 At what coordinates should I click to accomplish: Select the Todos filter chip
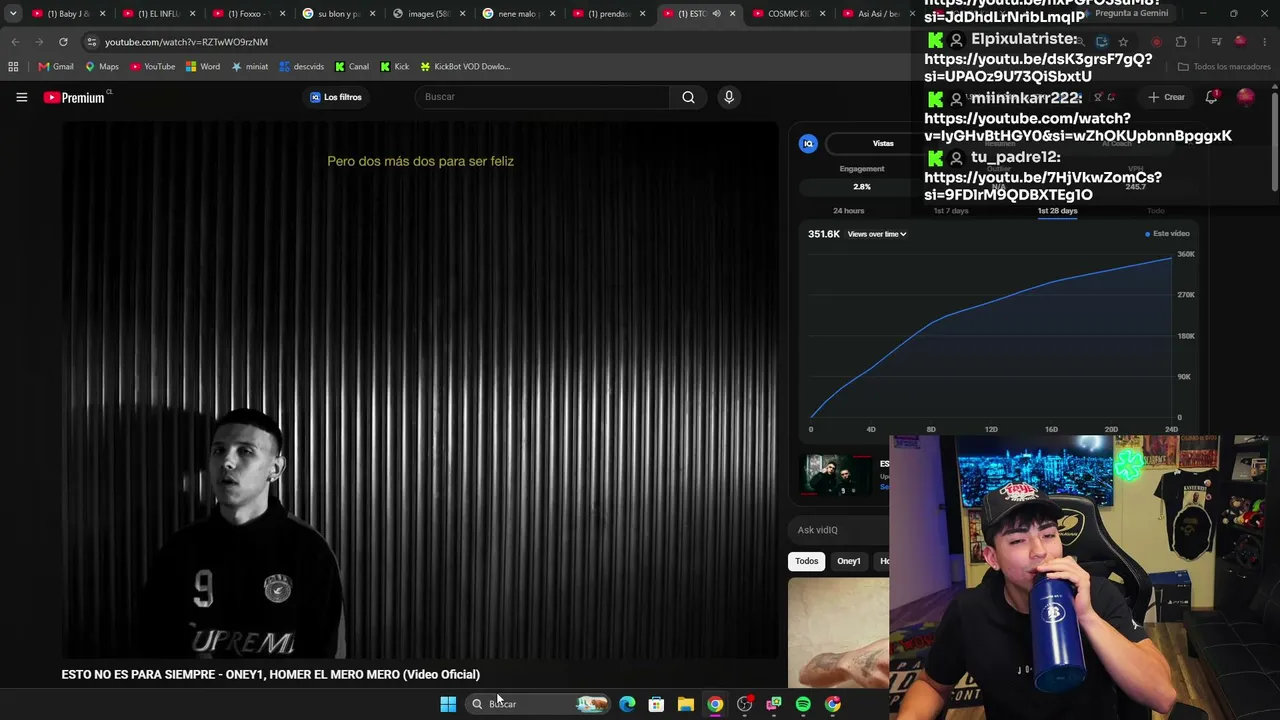807,561
